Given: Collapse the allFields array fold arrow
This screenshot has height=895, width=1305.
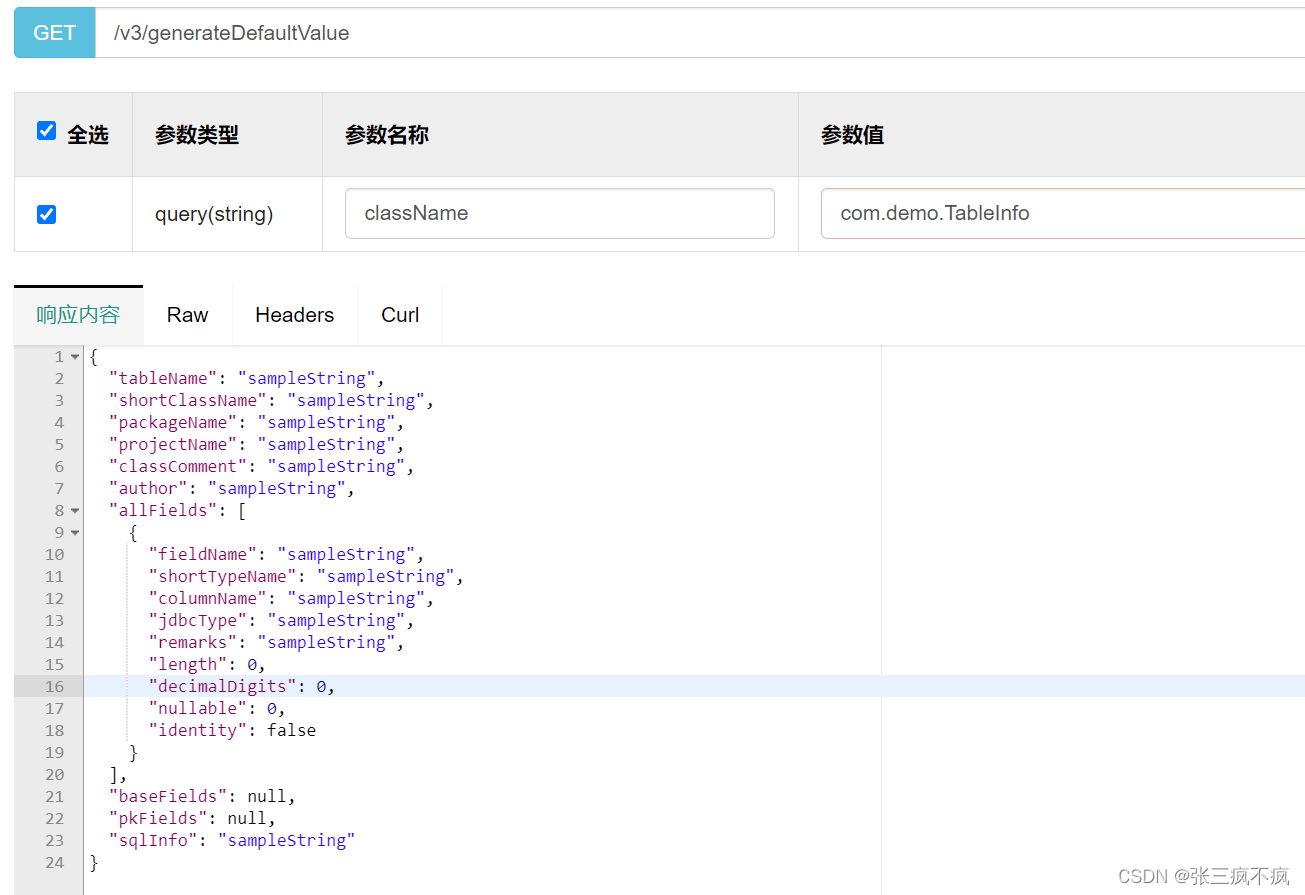Looking at the screenshot, I should 75,511.
